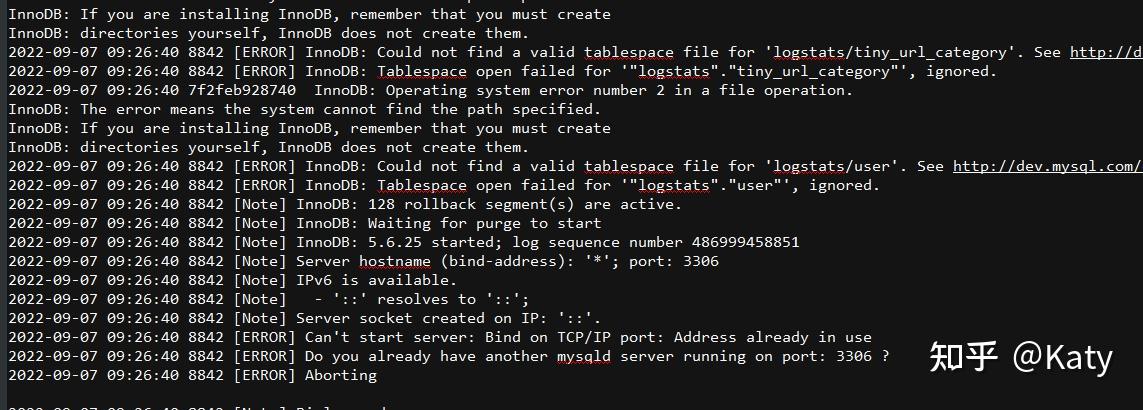Click the 'logstats/tiny_url_category' tablespace name
The image size is (1143, 410).
click(x=906, y=52)
